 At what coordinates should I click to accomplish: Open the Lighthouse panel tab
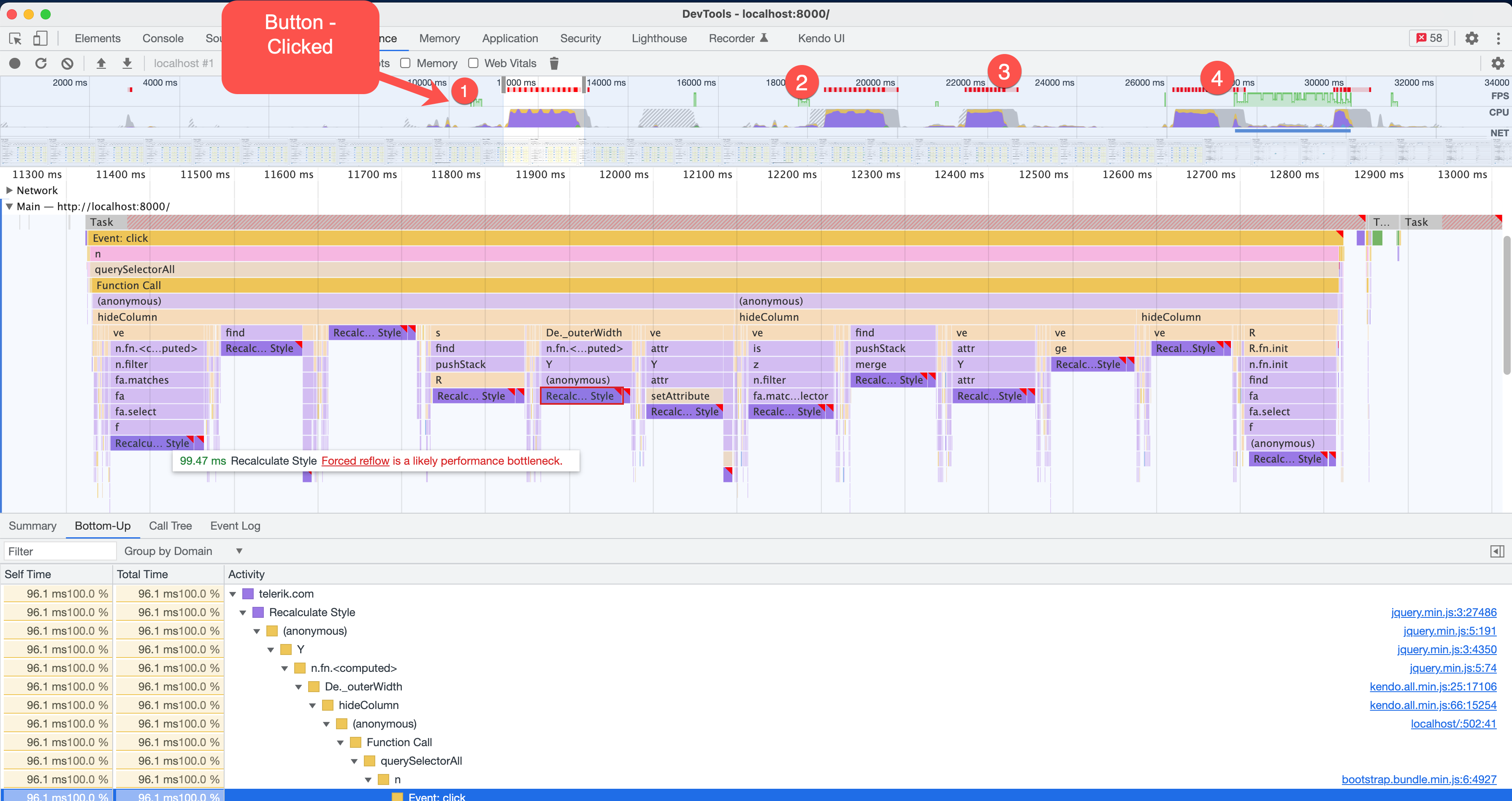[658, 39]
